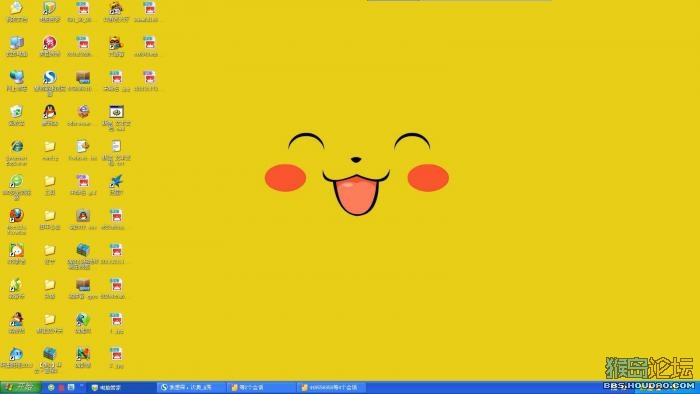Open the green-yellow flower shaped shortcut

pos(17,285)
